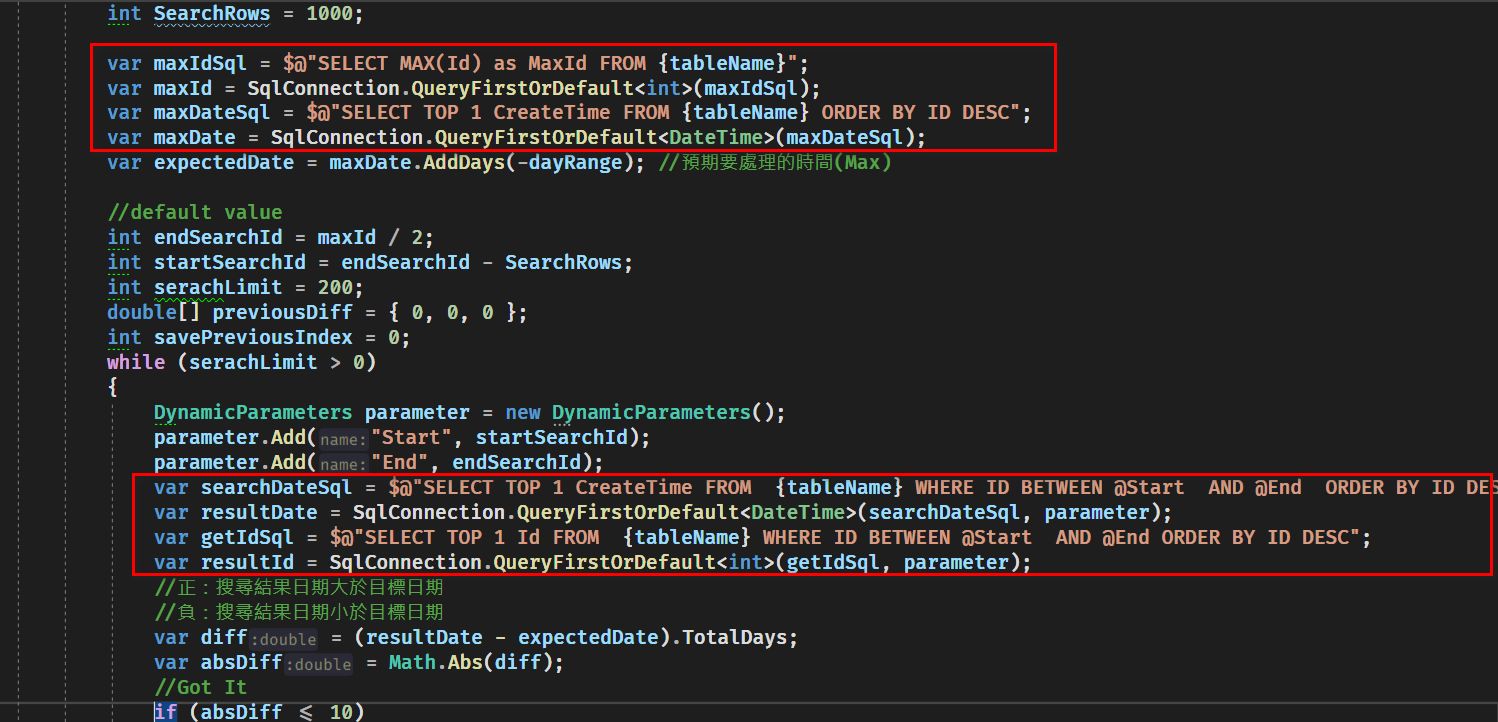Viewport: 1498px width, 722px height.
Task: Click the misspelled serachLimit variable
Action: click(217, 287)
